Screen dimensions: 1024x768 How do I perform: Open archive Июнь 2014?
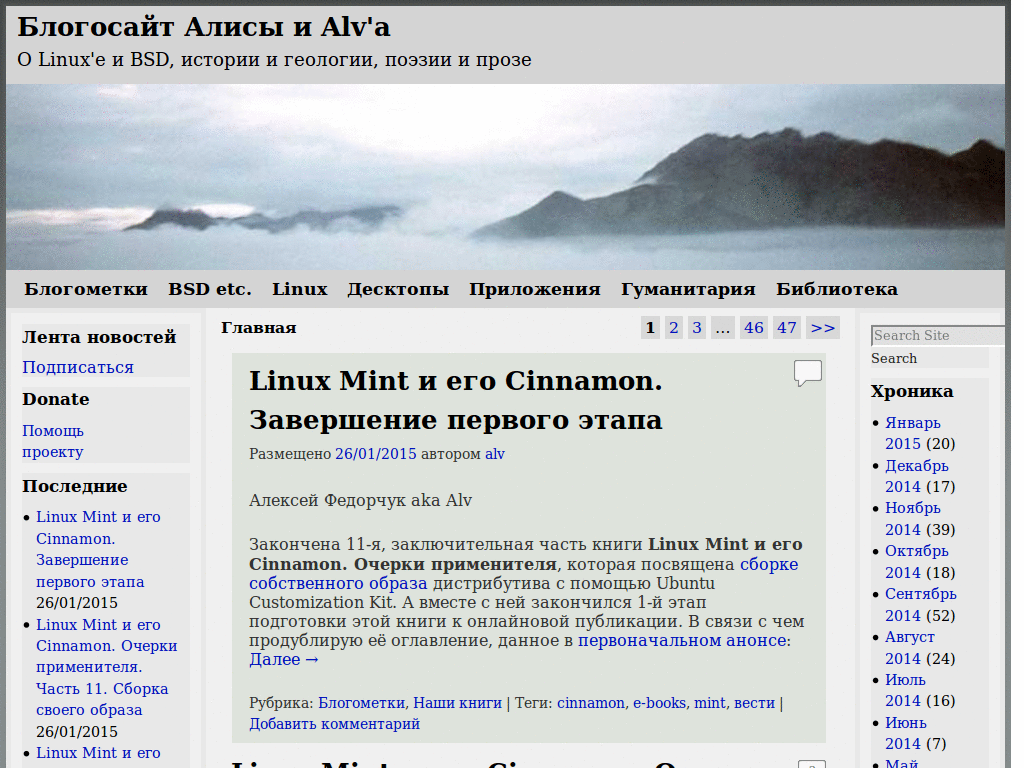906,733
